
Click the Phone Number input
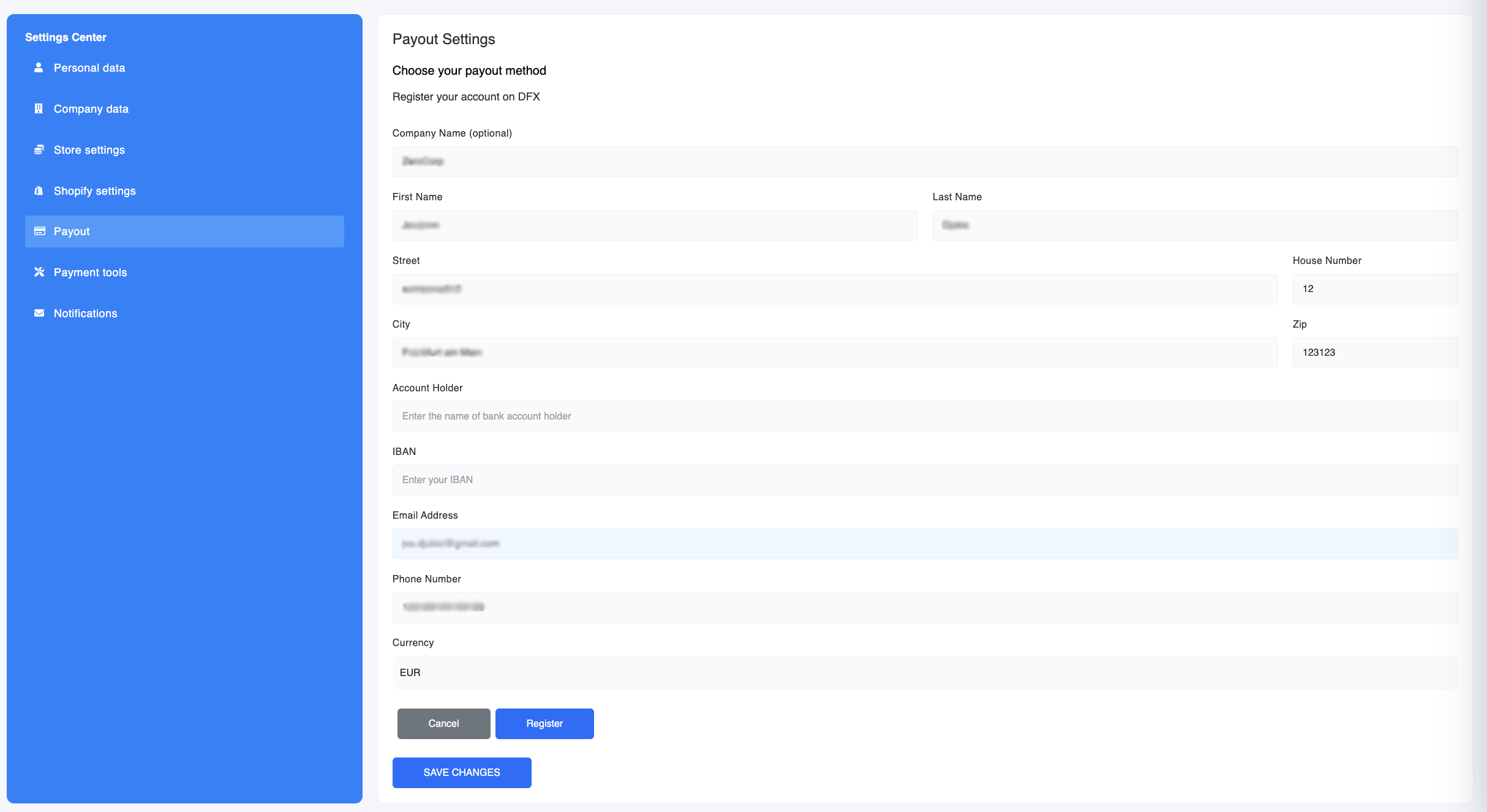pos(924,607)
